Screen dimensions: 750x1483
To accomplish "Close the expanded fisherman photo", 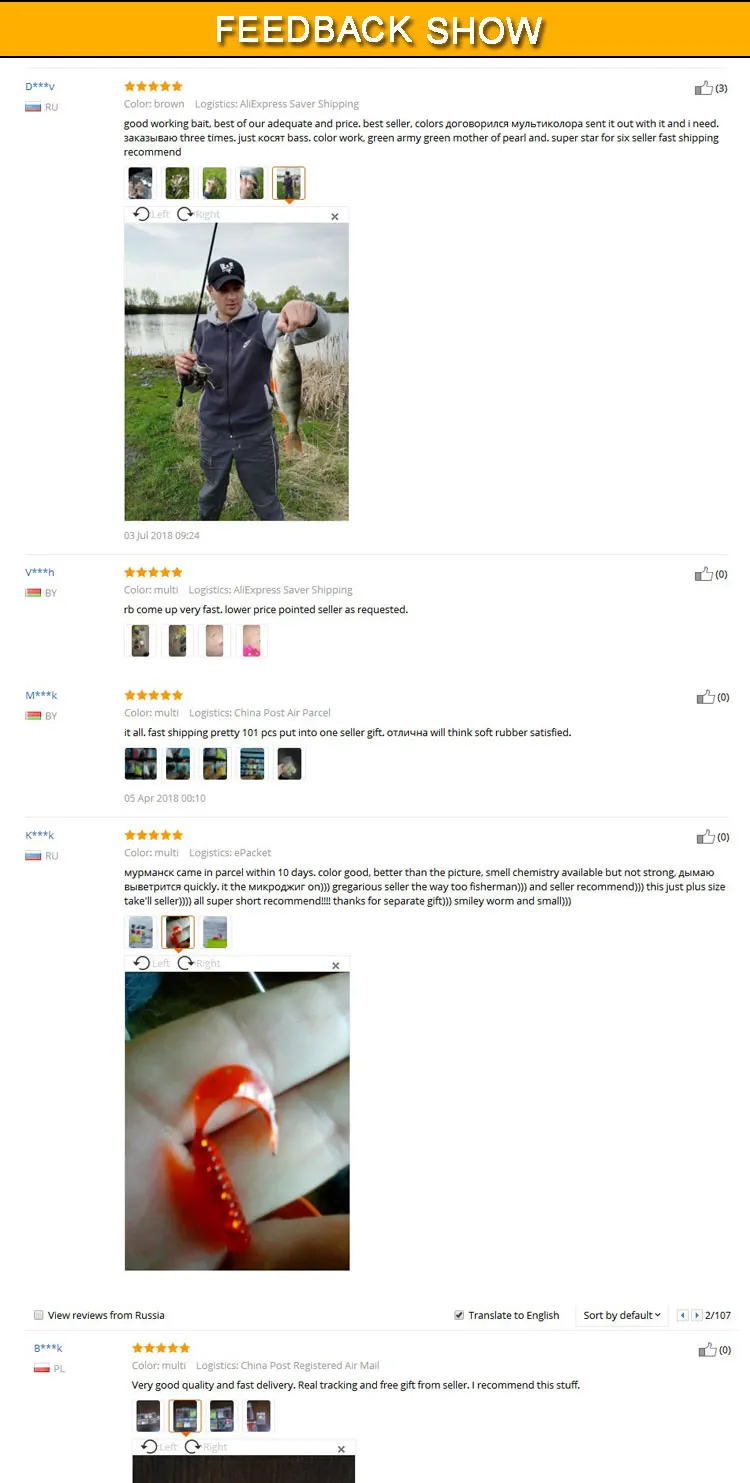I will pos(335,216).
